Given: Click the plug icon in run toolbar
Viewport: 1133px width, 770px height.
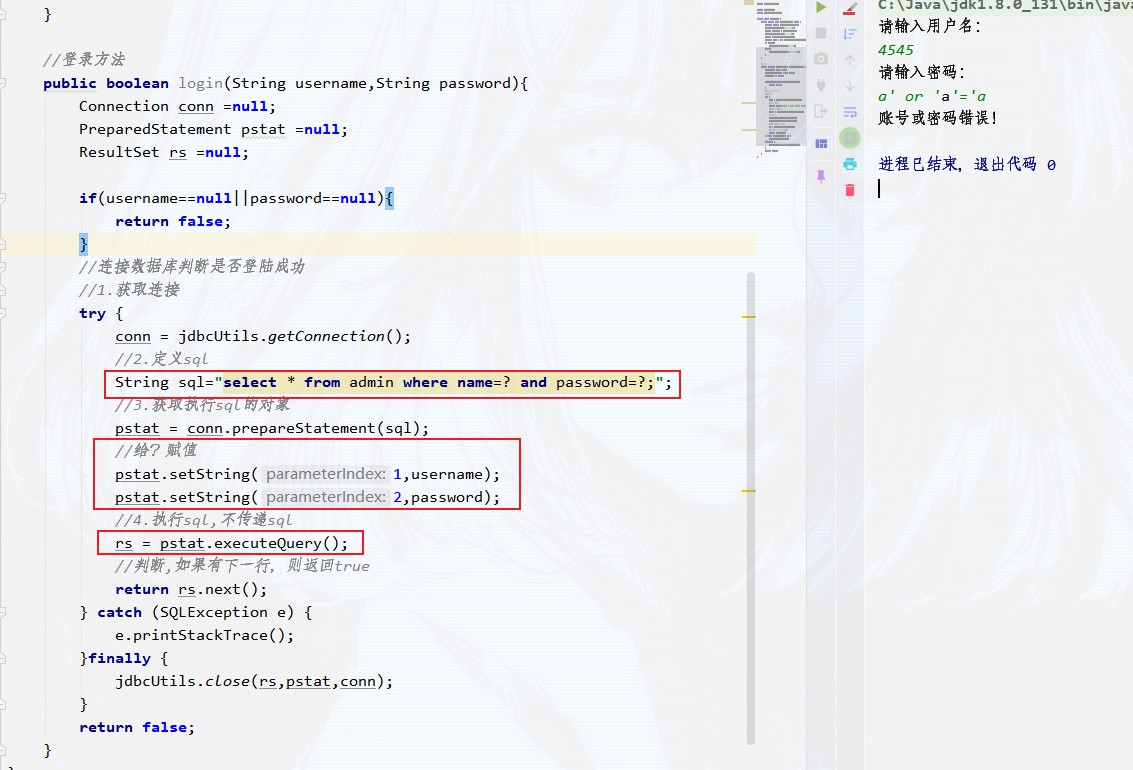Looking at the screenshot, I should 821,85.
